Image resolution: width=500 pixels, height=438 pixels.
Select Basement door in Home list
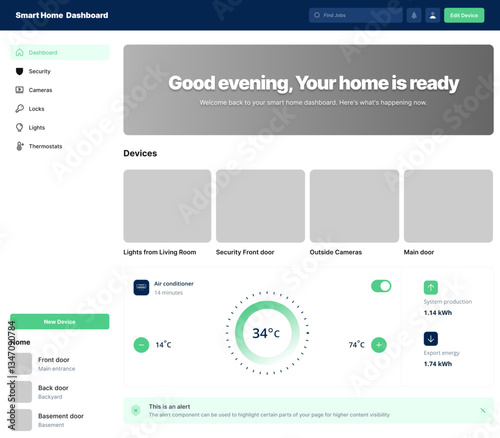click(x=60, y=420)
